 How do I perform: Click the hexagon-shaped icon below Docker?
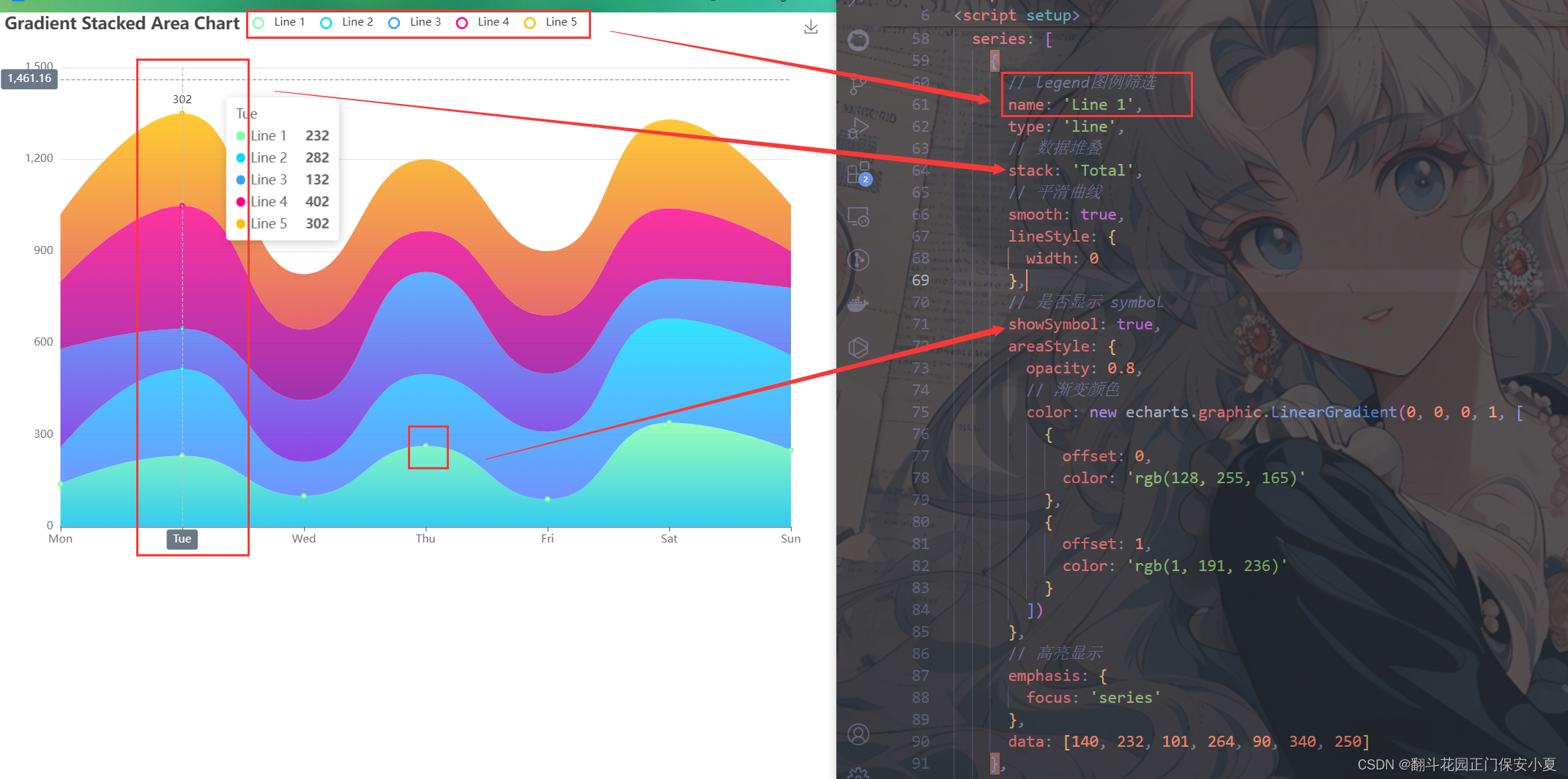[x=858, y=347]
